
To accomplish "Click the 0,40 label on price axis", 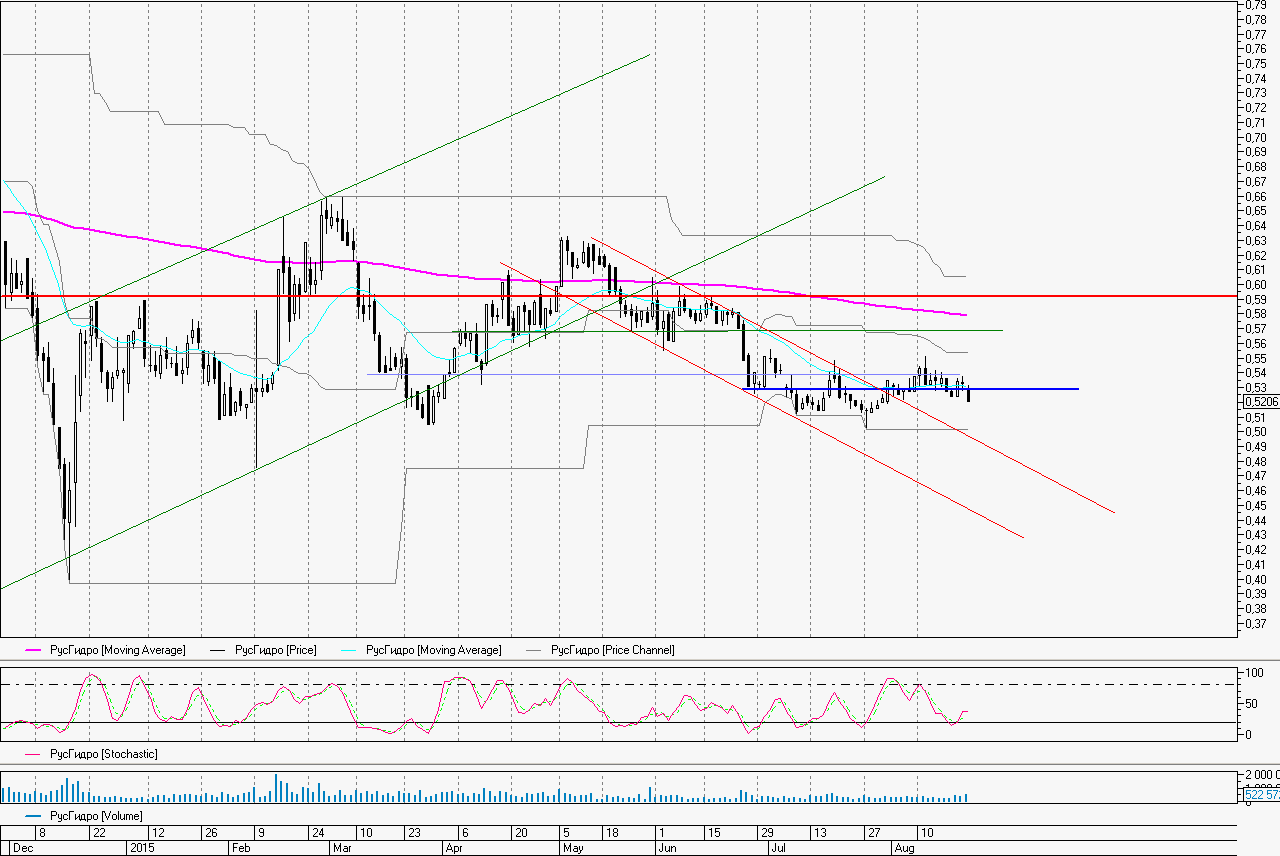I will pyautogui.click(x=1257, y=579).
